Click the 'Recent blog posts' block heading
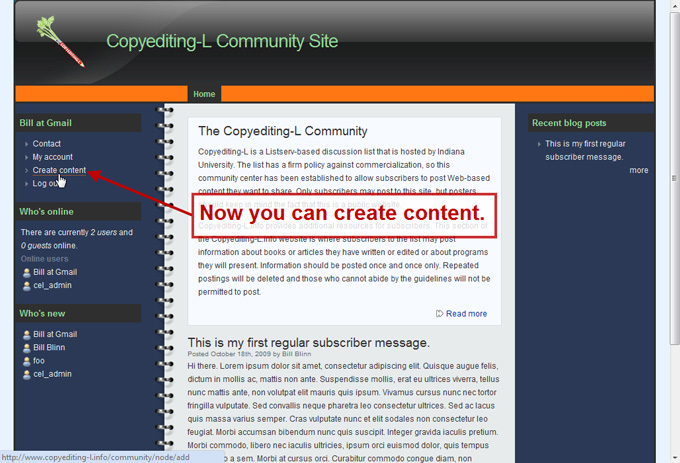Screen dimensions: 680x463 coord(569,123)
